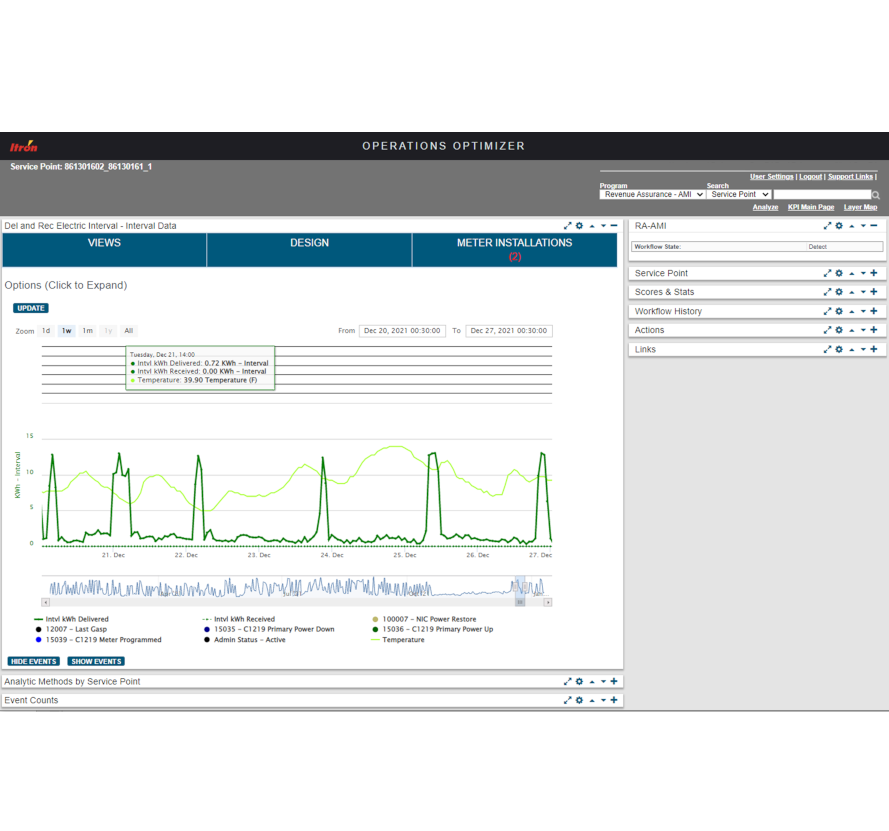The height and width of the screenshot is (831, 889).
Task: Switch to the DESIGN tab
Action: click(310, 242)
